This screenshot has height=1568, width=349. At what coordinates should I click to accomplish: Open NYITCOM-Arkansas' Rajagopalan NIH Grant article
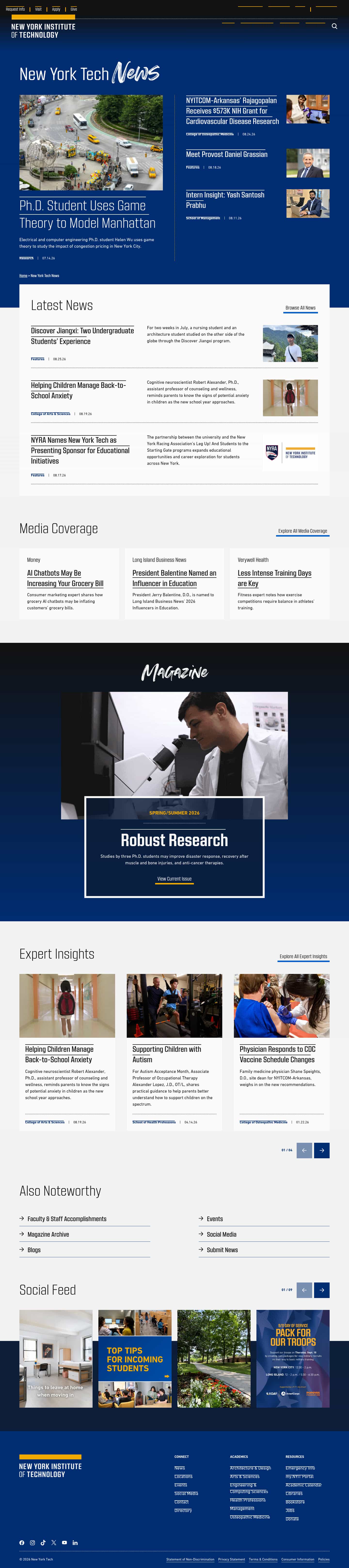[x=232, y=111]
